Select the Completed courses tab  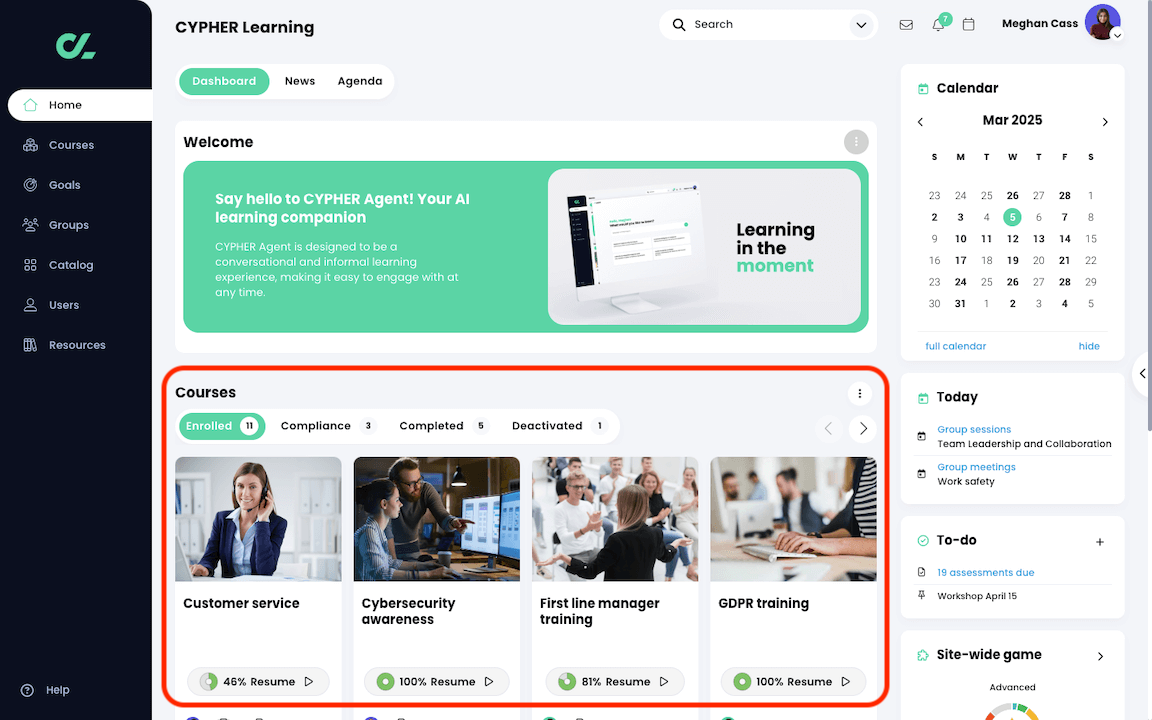click(x=443, y=426)
